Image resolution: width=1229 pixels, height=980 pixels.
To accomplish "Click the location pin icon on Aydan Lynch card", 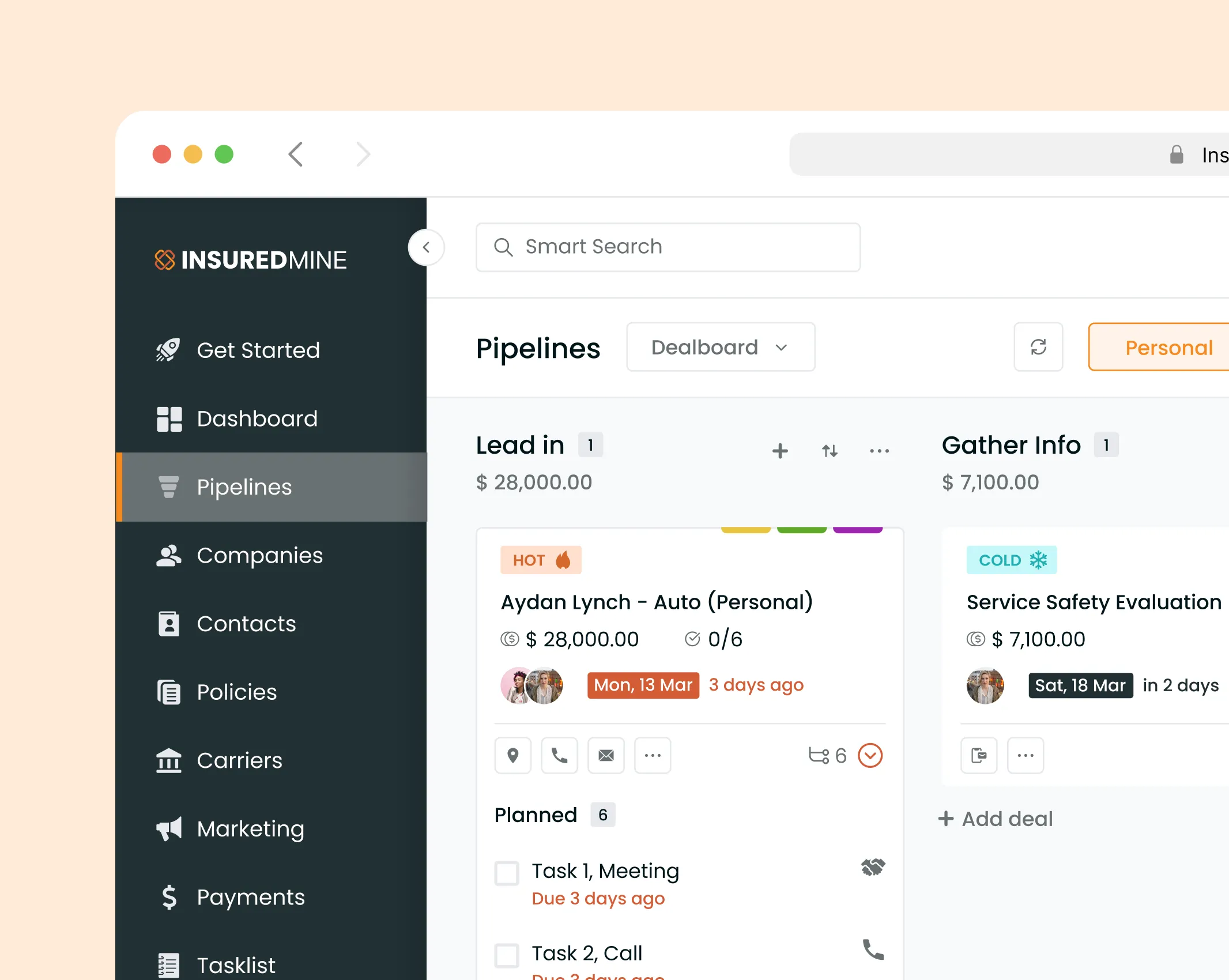I will 512,755.
